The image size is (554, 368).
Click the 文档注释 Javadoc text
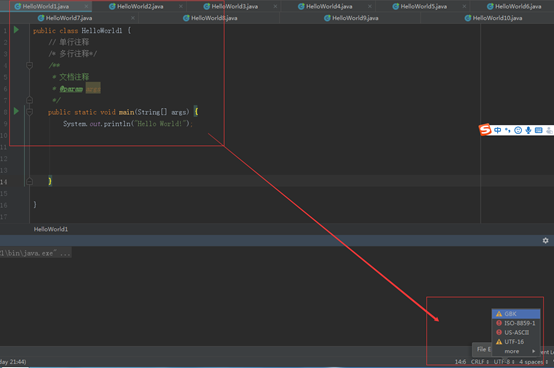tap(74, 77)
